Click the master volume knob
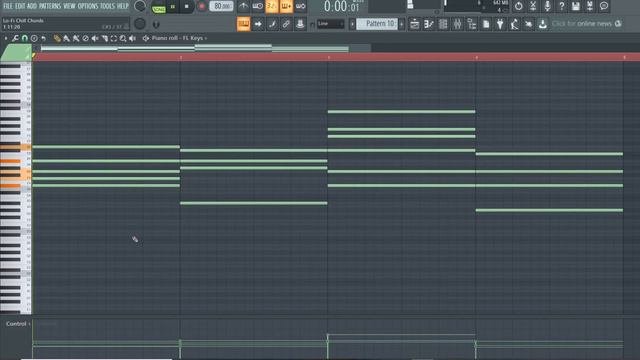The width and height of the screenshot is (640, 360). click(140, 6)
